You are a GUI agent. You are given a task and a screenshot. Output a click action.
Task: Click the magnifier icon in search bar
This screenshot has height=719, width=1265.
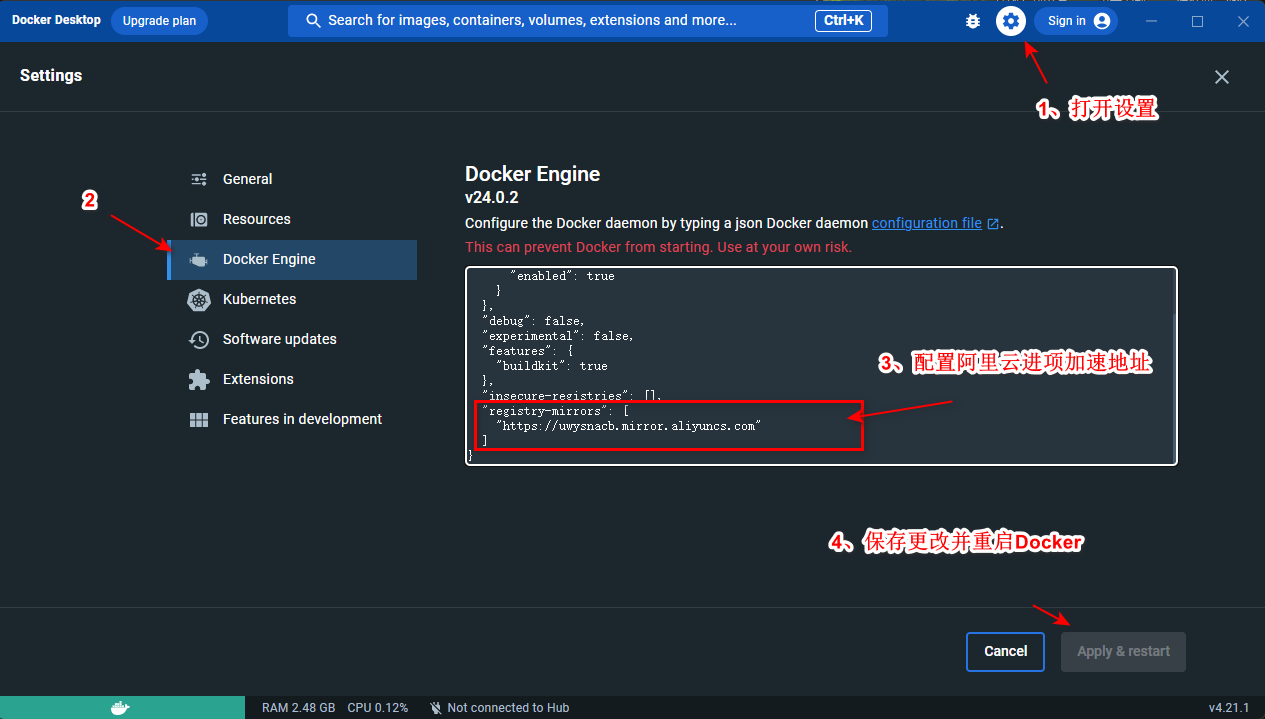click(313, 20)
